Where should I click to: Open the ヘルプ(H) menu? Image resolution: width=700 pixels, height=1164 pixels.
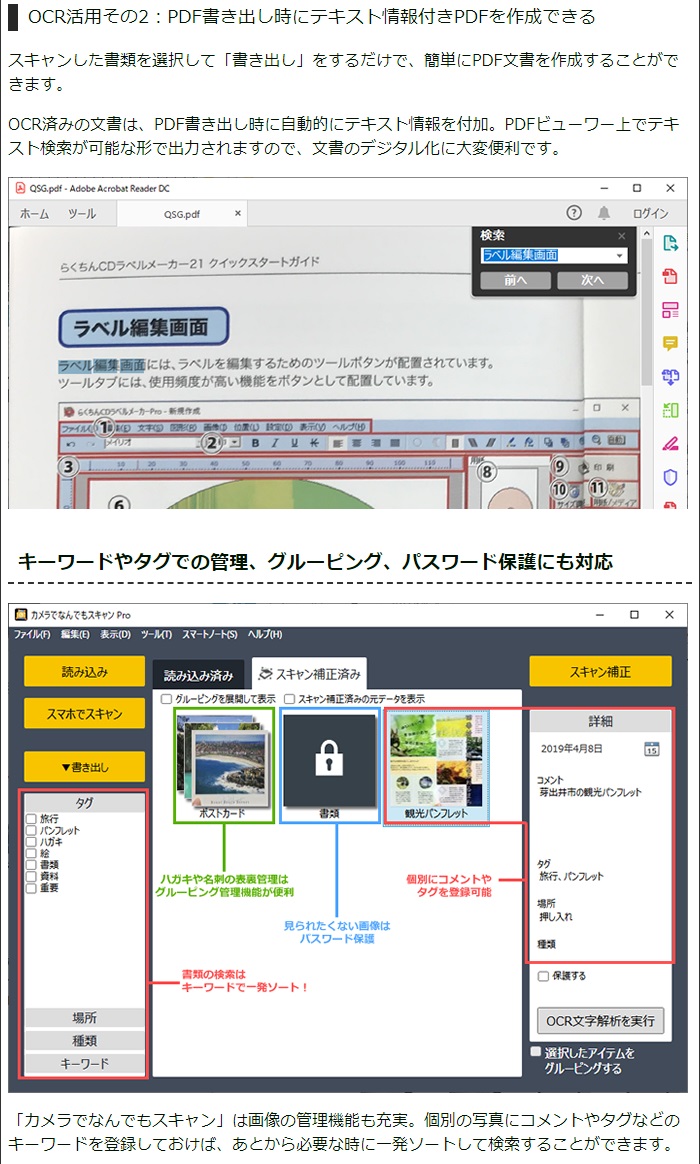coord(264,635)
